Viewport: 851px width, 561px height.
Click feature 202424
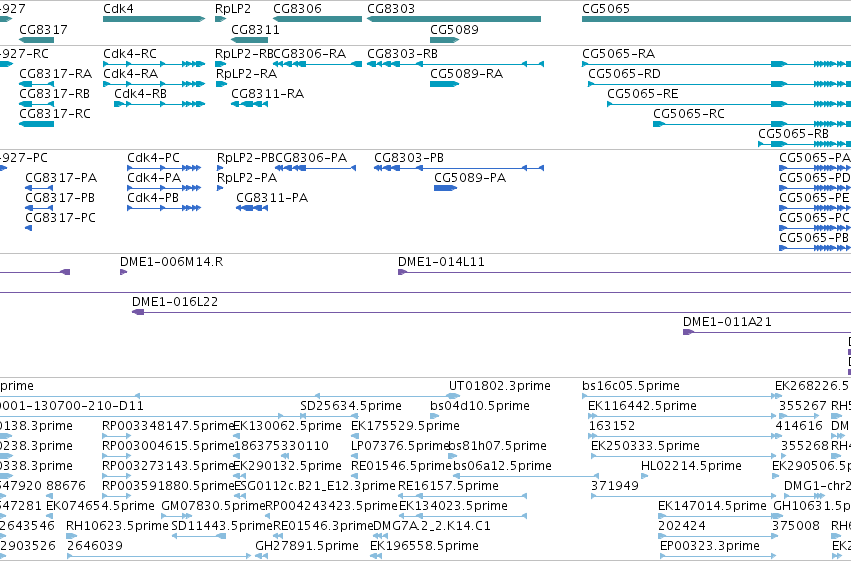682,527
